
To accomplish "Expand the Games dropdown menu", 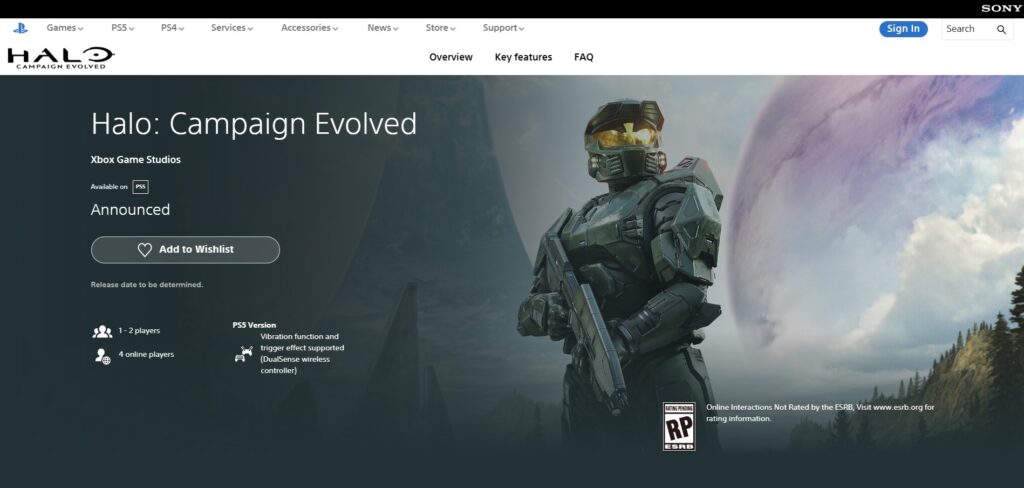I will pos(65,28).
